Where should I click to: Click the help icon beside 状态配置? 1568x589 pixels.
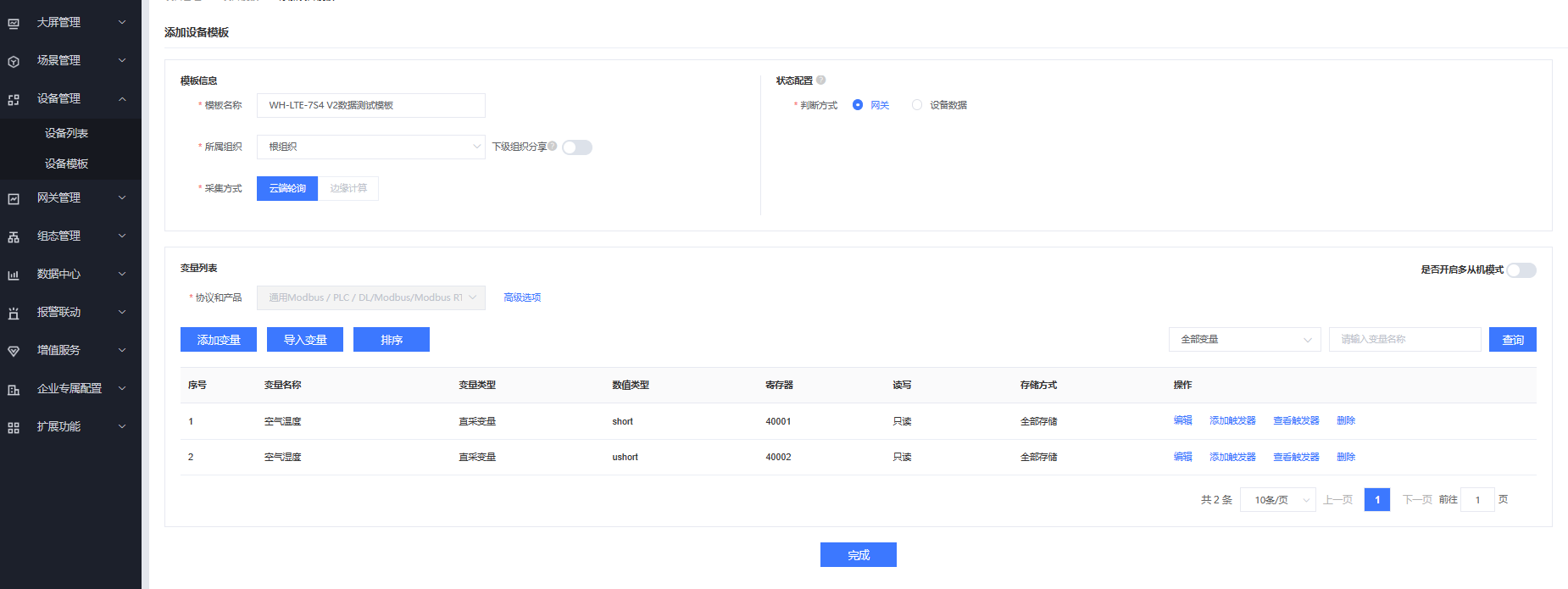click(820, 81)
